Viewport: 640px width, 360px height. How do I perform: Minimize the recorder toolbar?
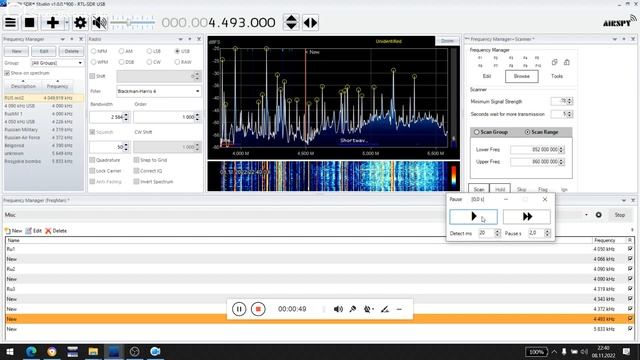[399, 309]
